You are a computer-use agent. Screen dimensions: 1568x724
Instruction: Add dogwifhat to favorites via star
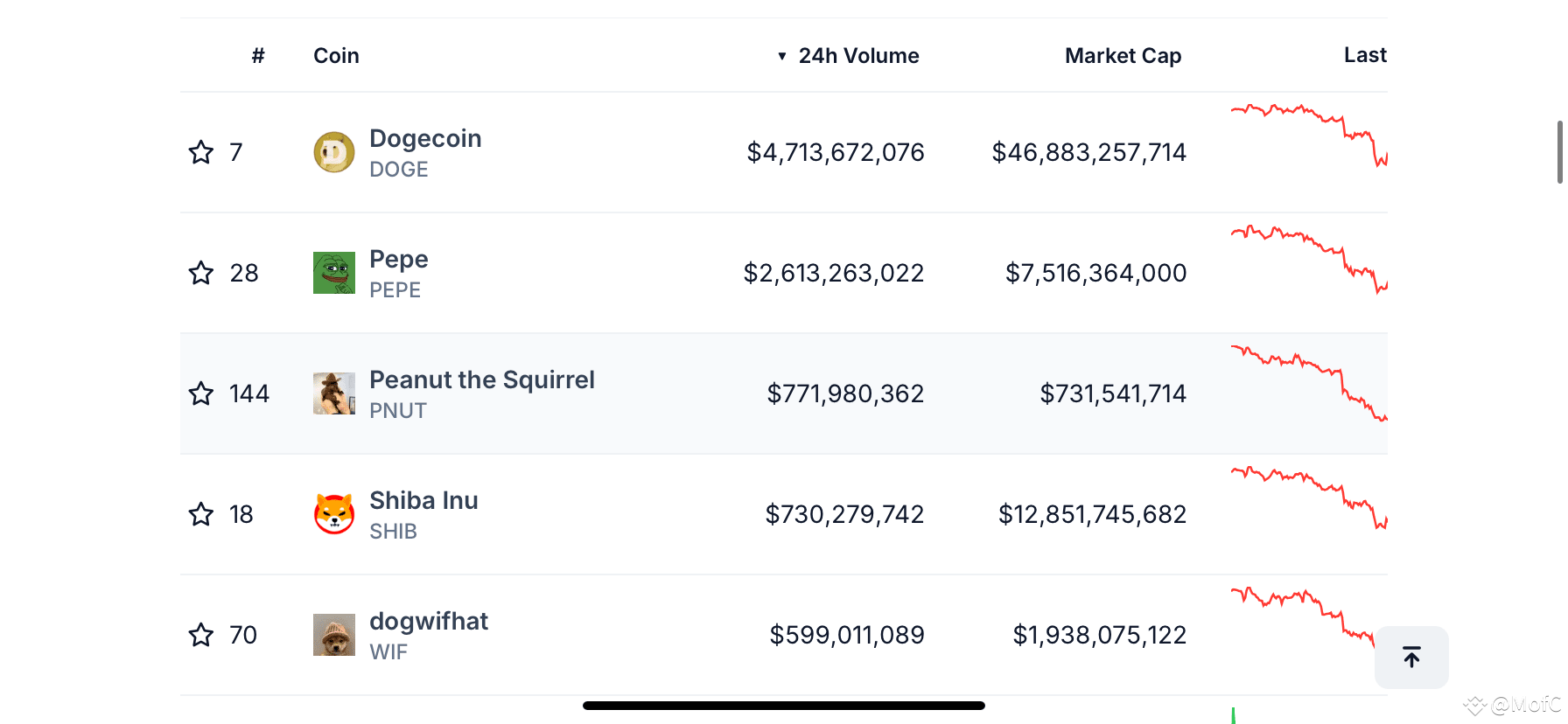click(201, 635)
